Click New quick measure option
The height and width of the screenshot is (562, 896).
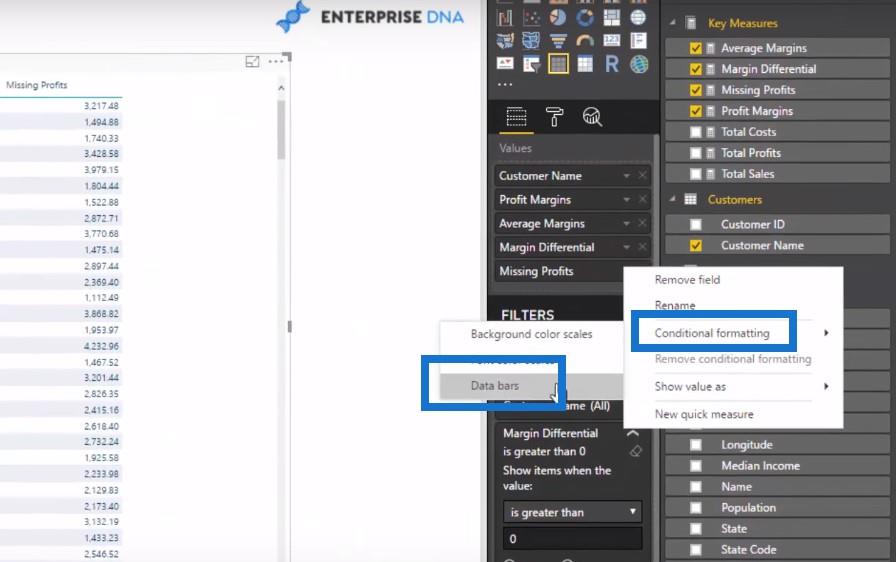[x=704, y=414]
